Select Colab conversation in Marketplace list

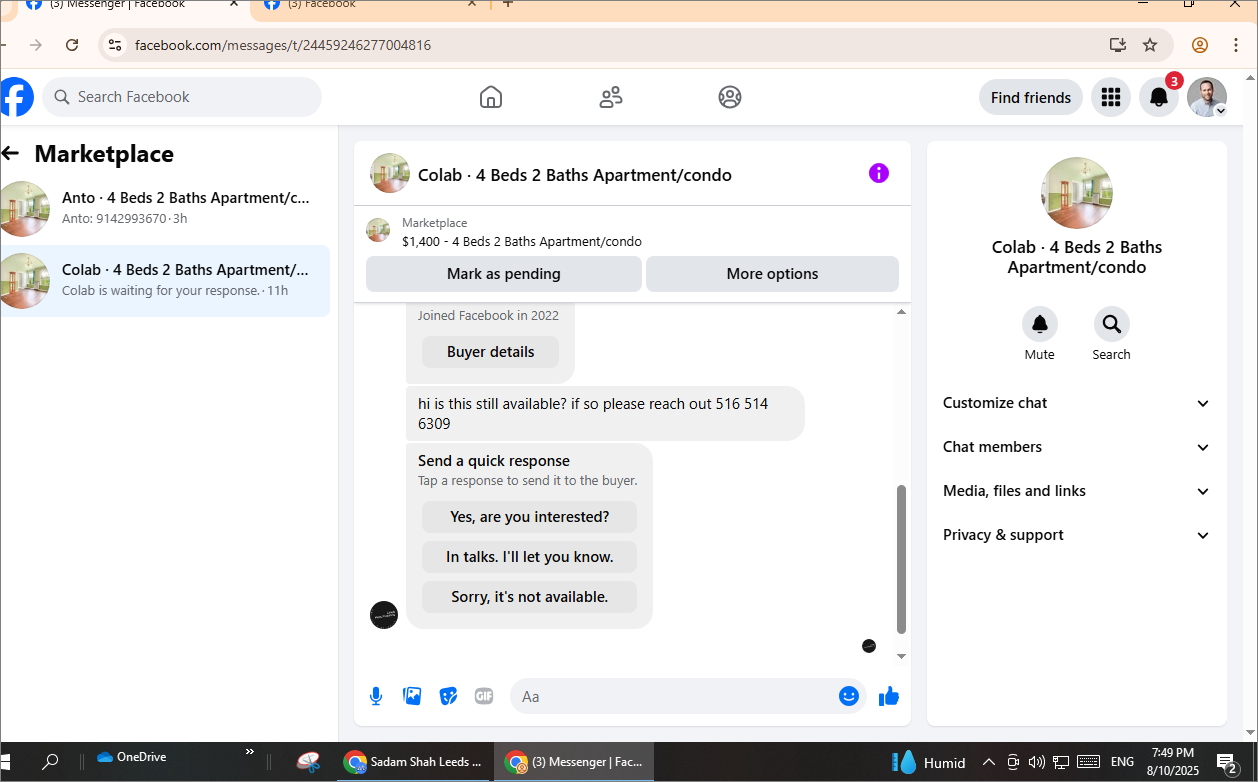(x=165, y=280)
